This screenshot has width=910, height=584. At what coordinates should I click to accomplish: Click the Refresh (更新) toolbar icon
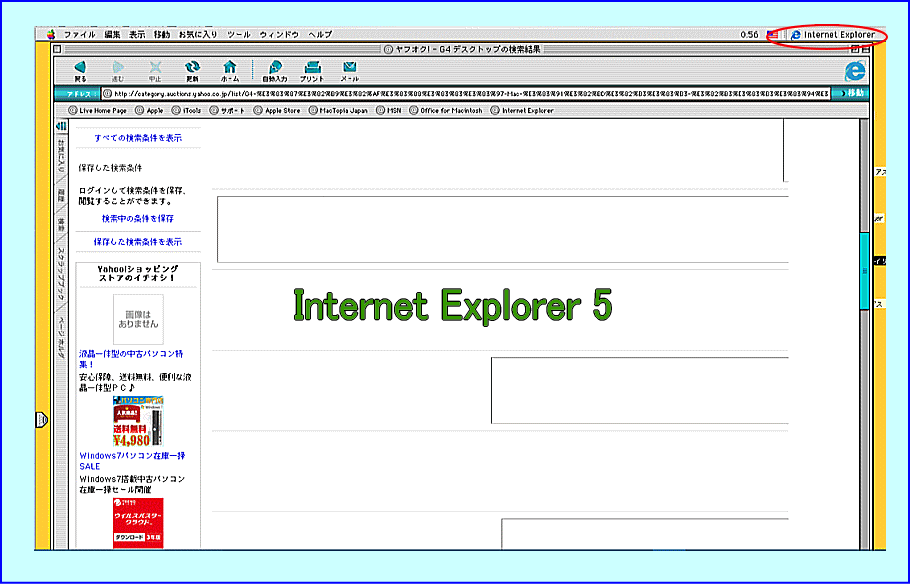click(193, 67)
